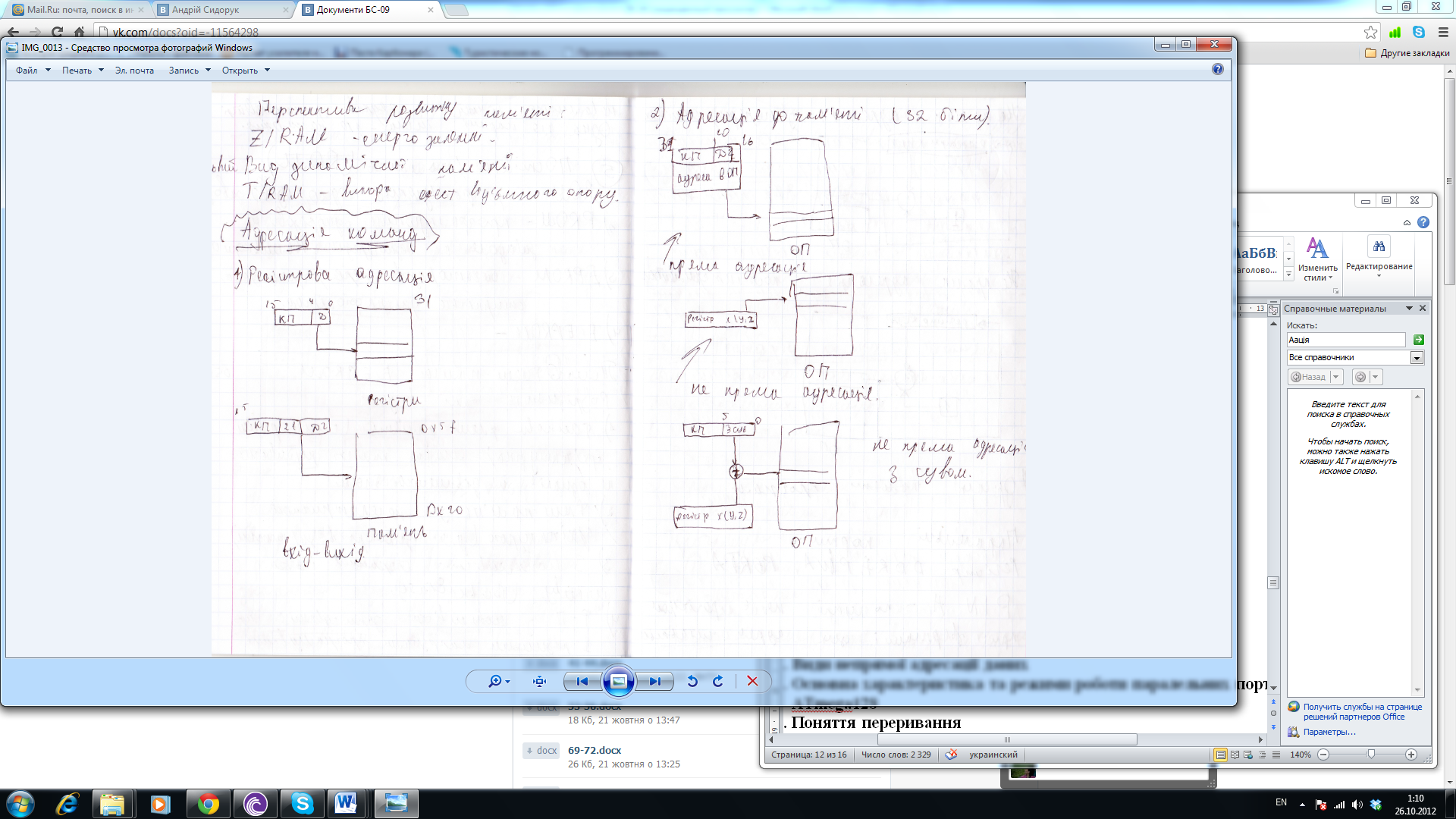This screenshot has width=1456, height=819.
Task: Open the 69-72.docx file link
Action: pos(594,750)
